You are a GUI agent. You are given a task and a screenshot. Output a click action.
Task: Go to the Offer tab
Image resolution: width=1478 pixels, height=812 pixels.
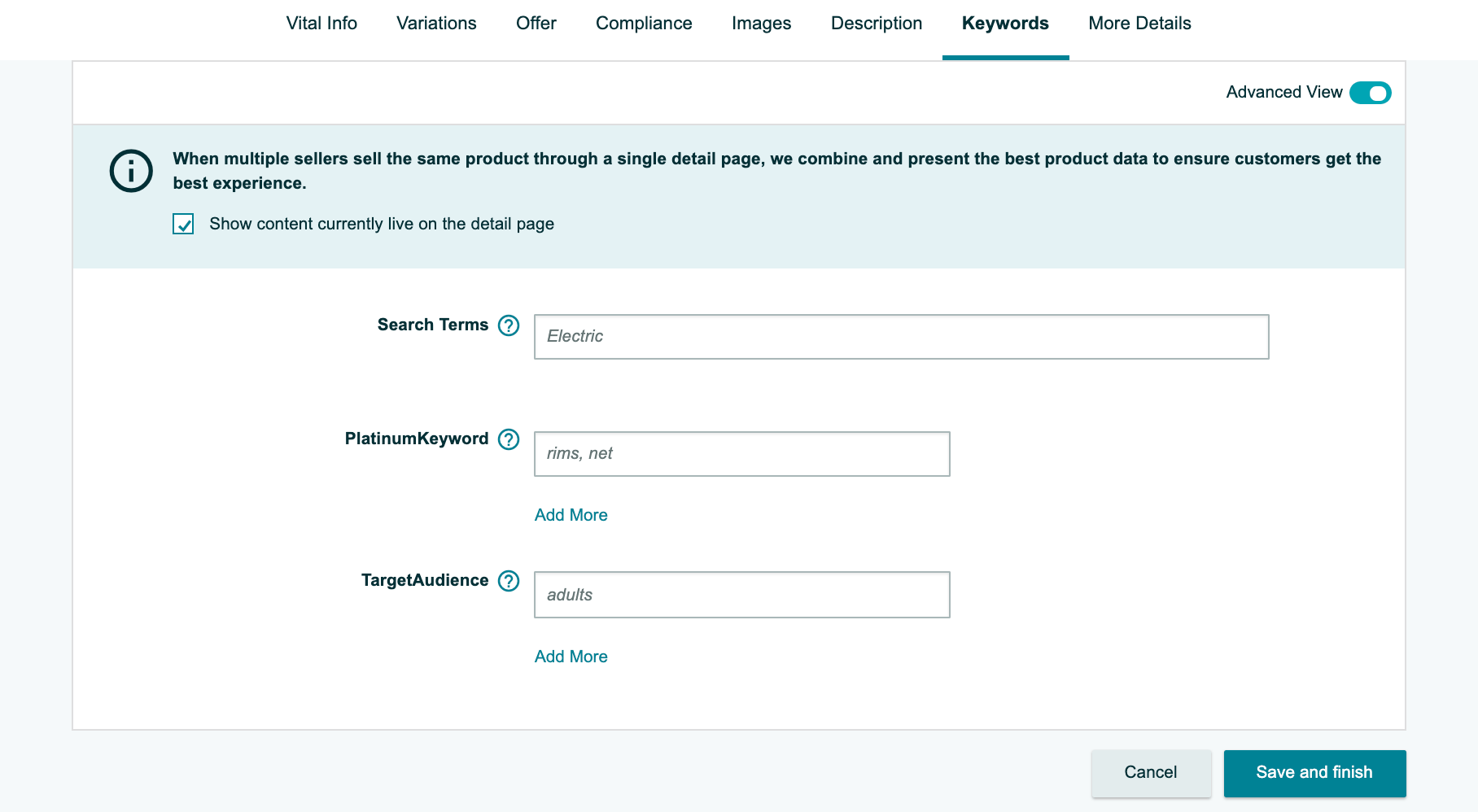click(x=536, y=24)
